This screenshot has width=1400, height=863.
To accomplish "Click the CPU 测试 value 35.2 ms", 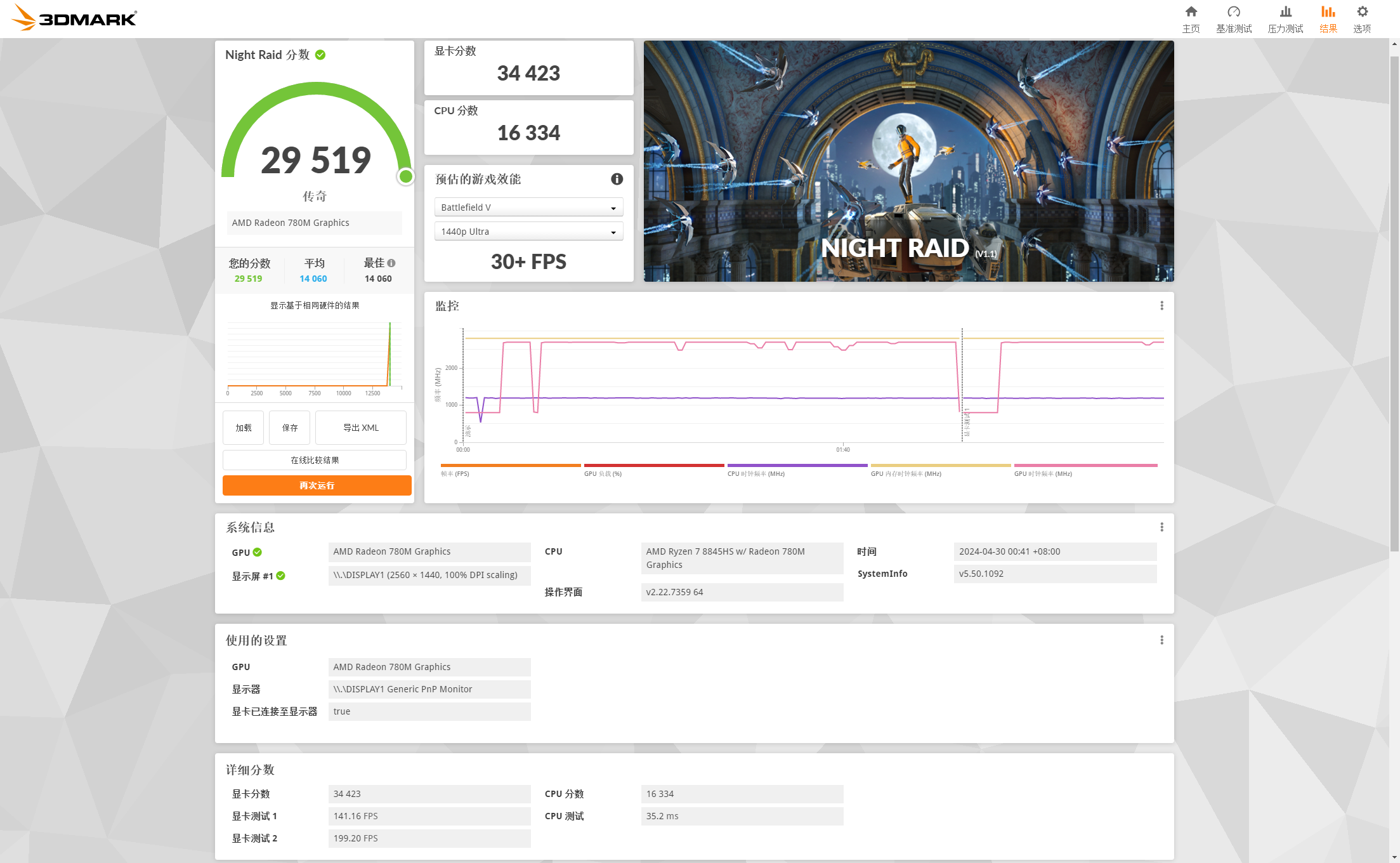I will tap(742, 816).
